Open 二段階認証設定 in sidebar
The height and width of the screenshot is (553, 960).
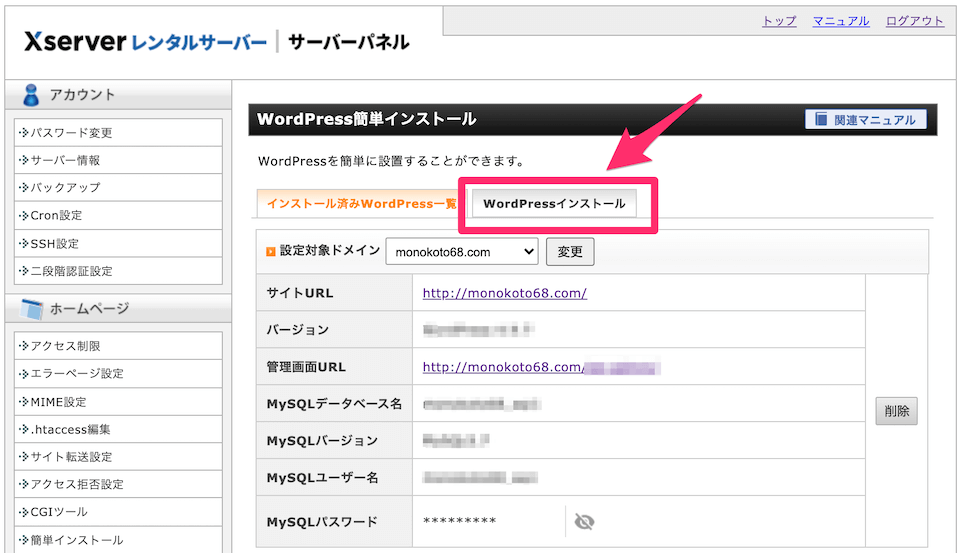(x=118, y=271)
